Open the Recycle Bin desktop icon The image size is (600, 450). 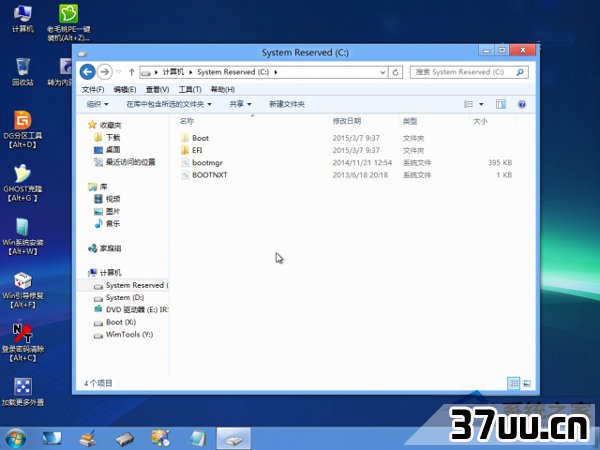click(23, 72)
